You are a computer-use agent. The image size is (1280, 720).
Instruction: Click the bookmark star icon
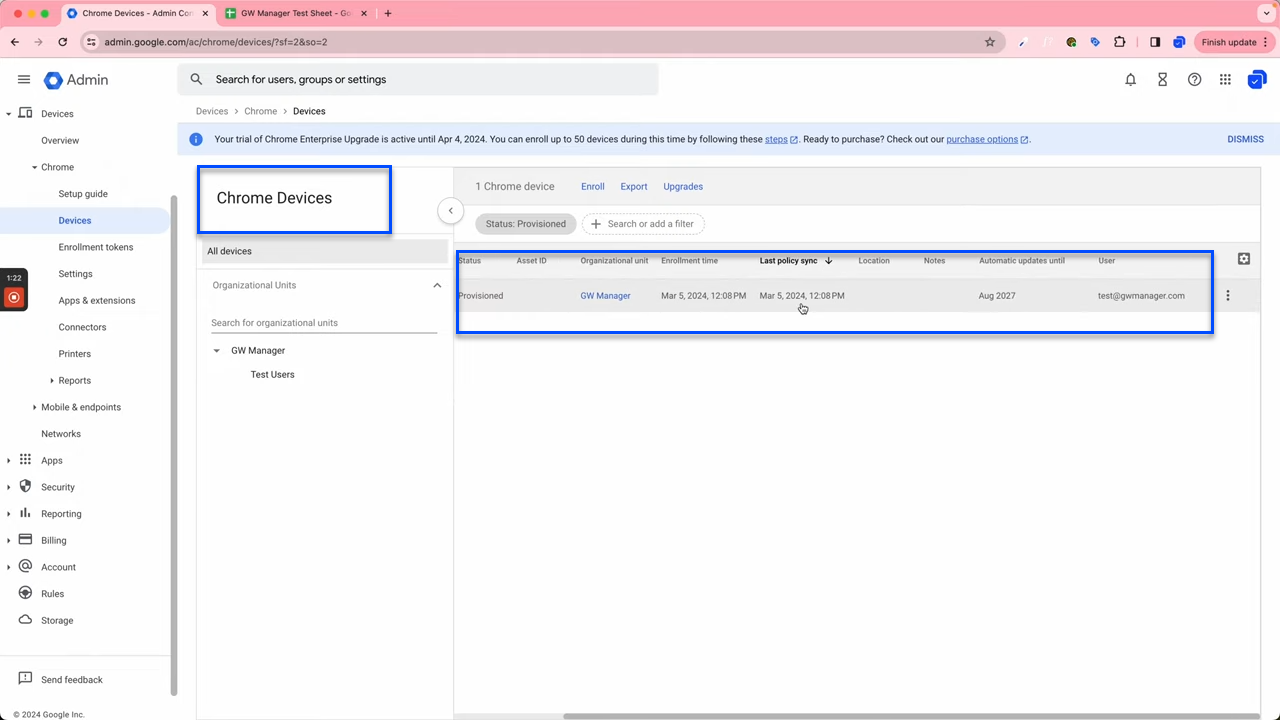(x=990, y=42)
